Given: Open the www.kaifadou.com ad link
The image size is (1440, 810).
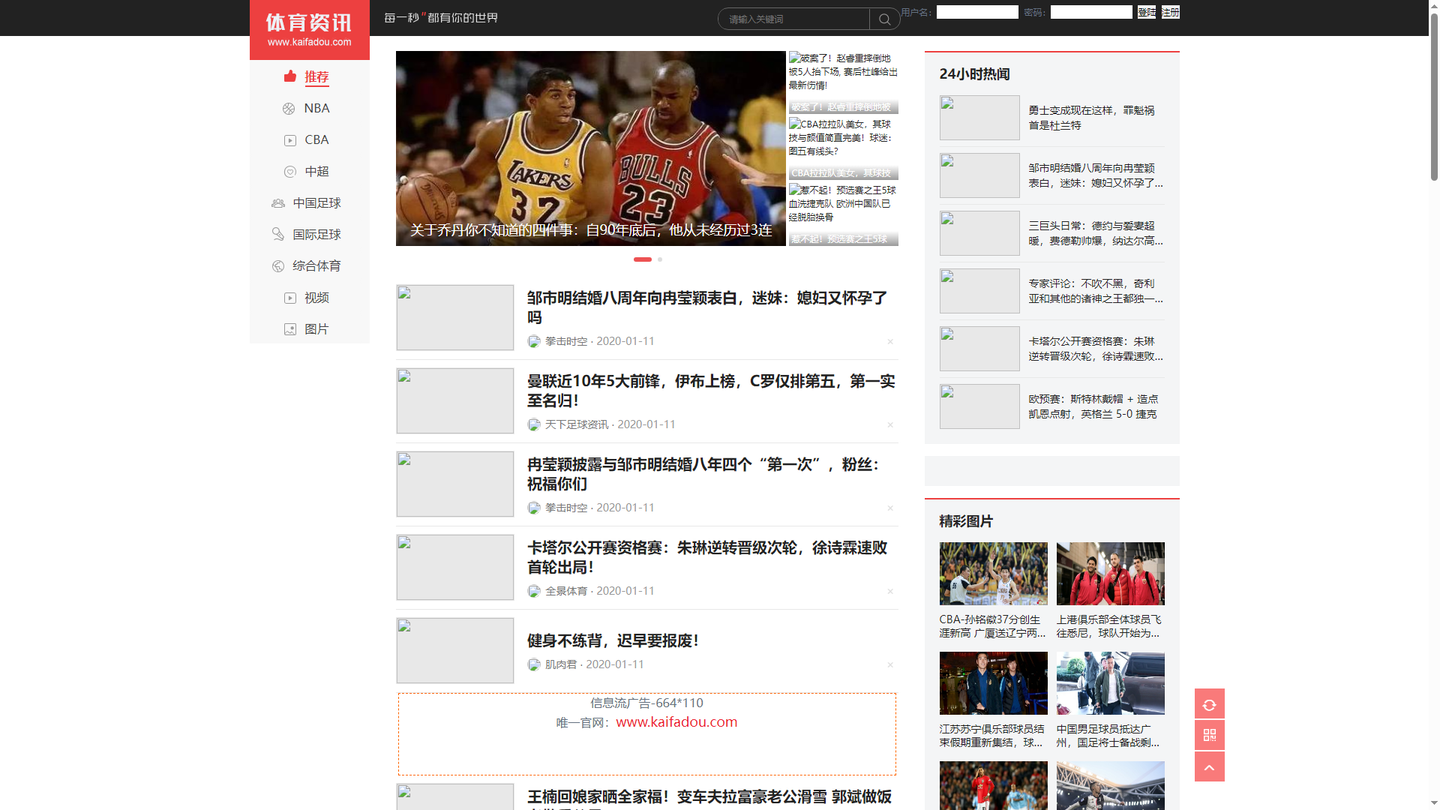Looking at the screenshot, I should (x=677, y=722).
